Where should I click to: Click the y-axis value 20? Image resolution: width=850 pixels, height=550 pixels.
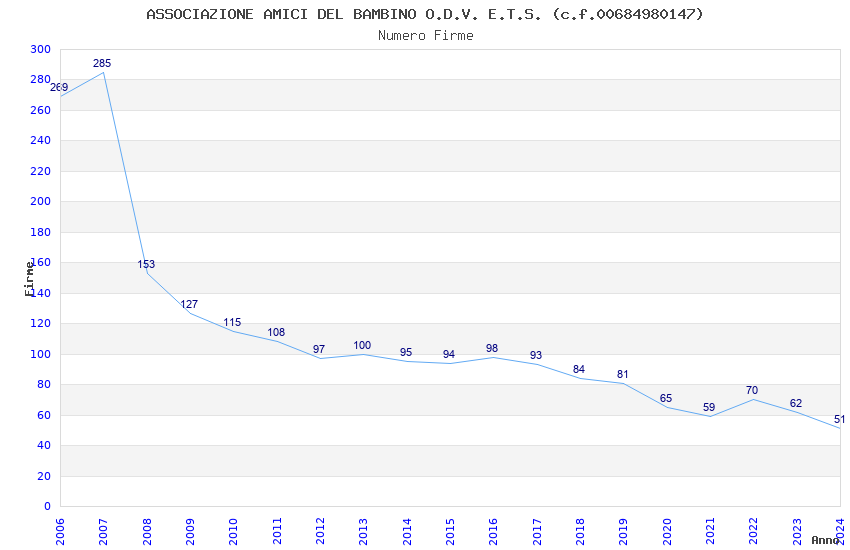(x=43, y=476)
